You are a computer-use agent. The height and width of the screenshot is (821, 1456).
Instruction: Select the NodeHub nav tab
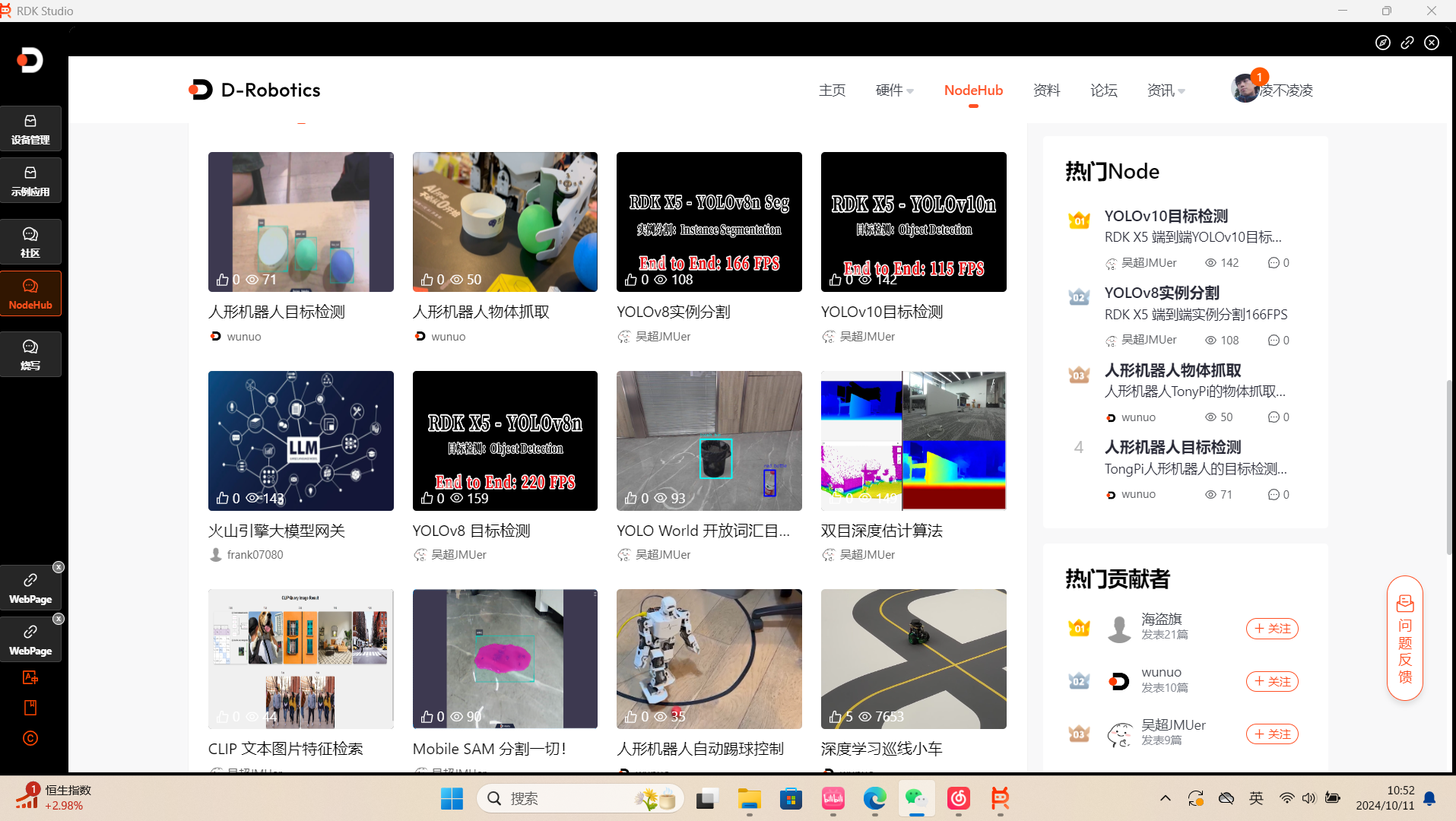coord(973,90)
